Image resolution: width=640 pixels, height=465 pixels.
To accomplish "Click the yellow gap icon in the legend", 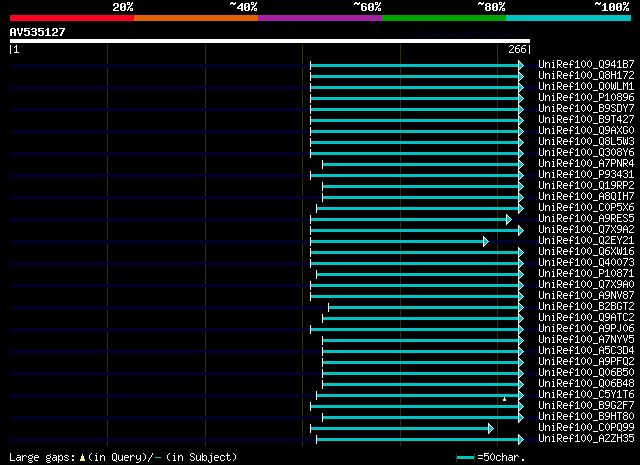I will (x=82, y=458).
